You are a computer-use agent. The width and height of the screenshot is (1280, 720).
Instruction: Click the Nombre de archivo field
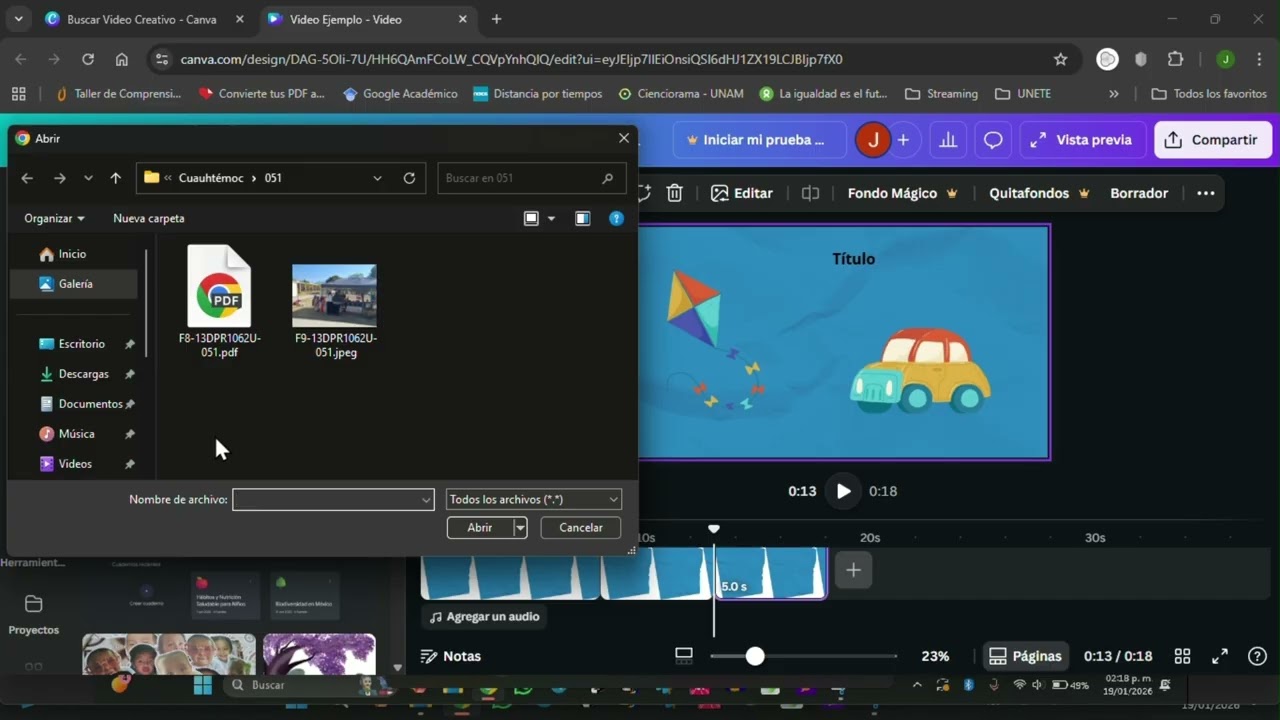pos(333,499)
